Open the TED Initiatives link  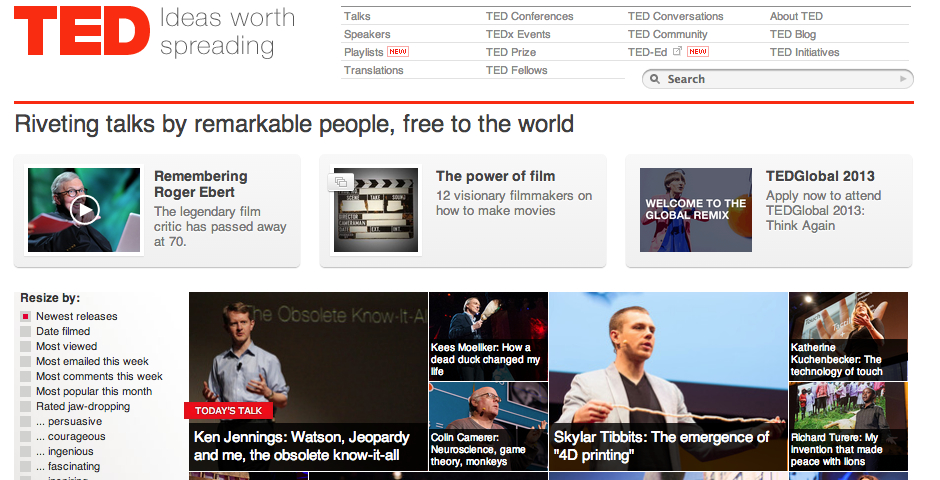tap(805, 52)
